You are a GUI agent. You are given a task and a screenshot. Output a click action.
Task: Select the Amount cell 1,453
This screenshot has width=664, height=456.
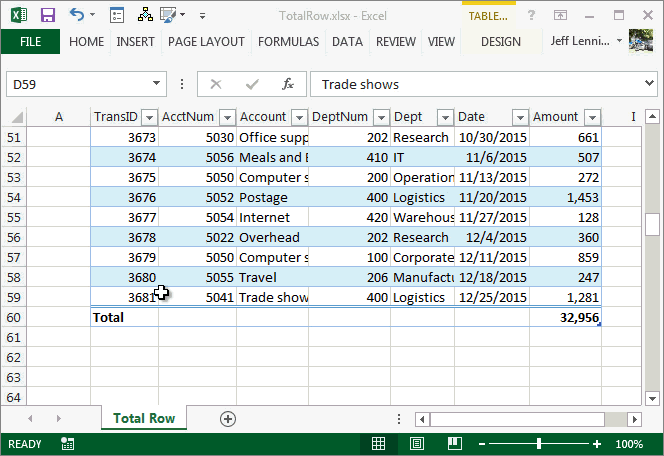click(x=565, y=198)
